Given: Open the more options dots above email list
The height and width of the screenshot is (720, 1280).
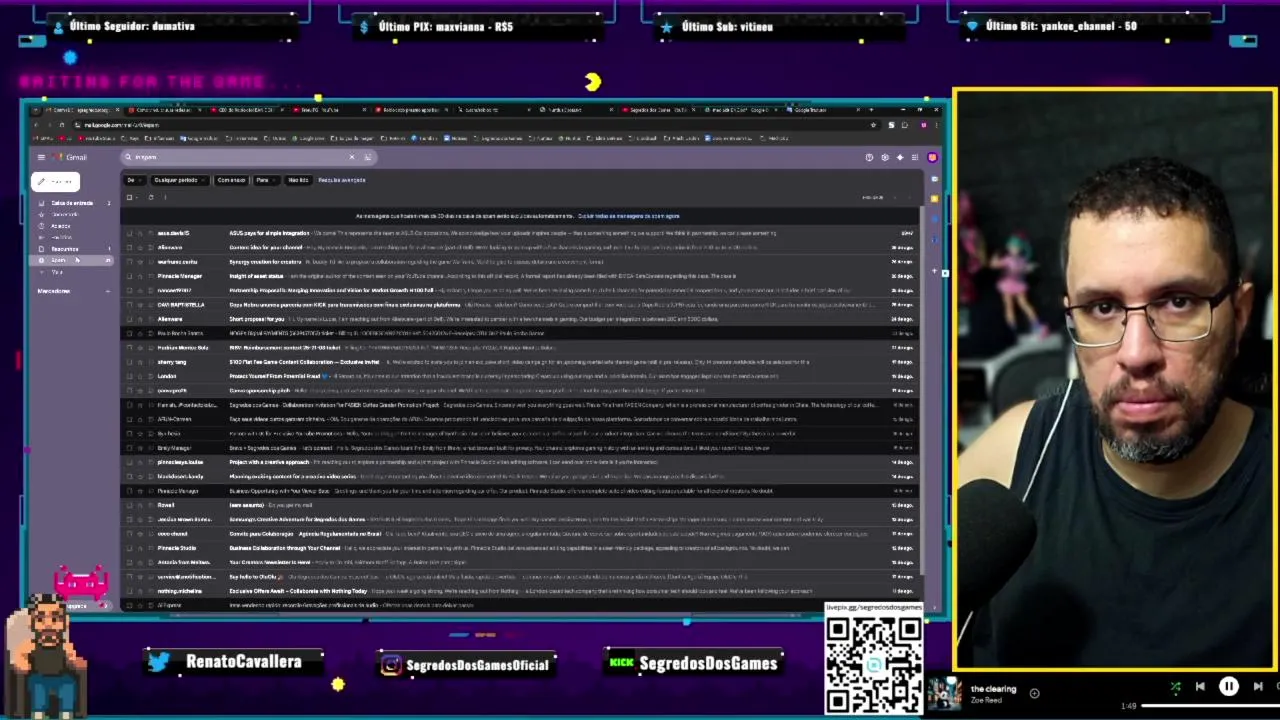Looking at the screenshot, I should pos(165,197).
